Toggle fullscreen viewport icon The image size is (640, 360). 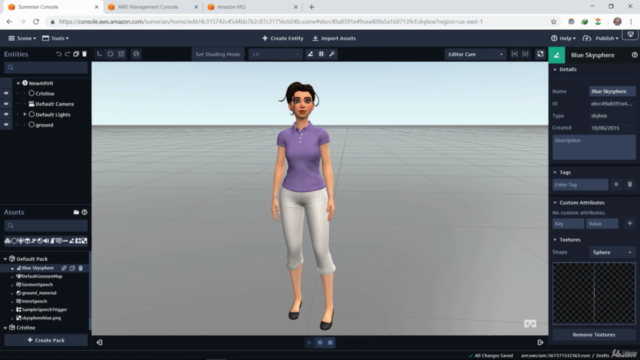coord(540,54)
